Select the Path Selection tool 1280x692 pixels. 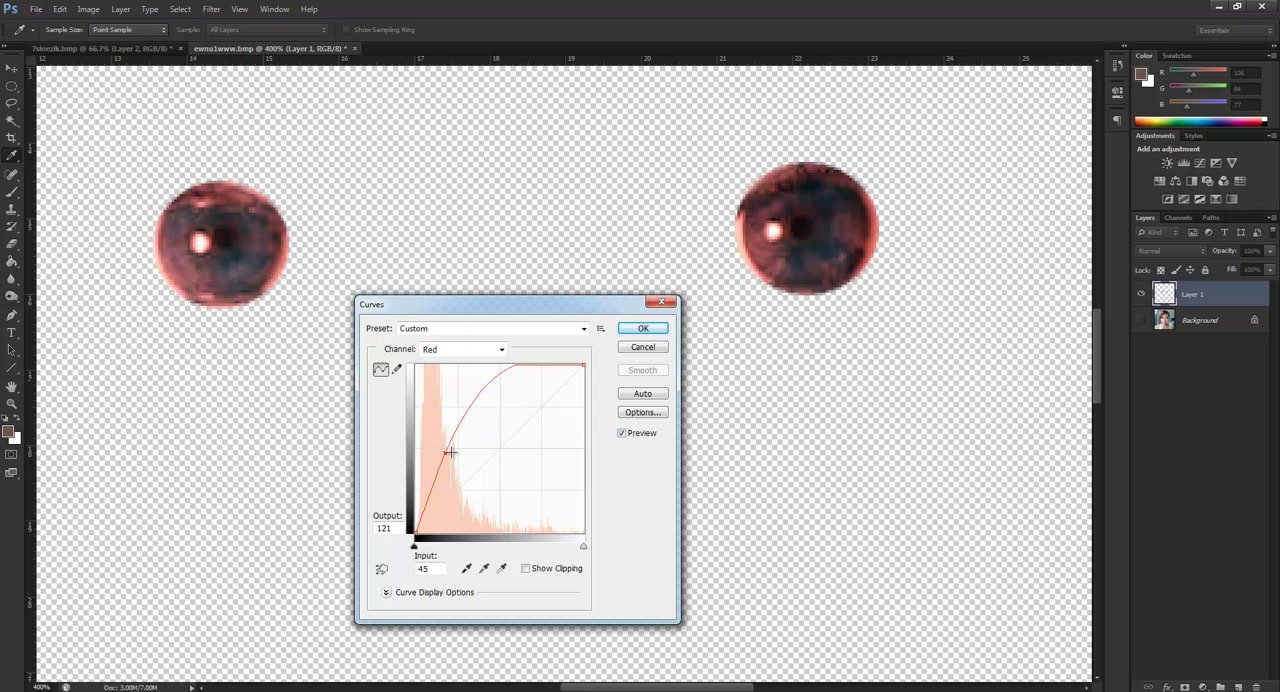coord(11,350)
